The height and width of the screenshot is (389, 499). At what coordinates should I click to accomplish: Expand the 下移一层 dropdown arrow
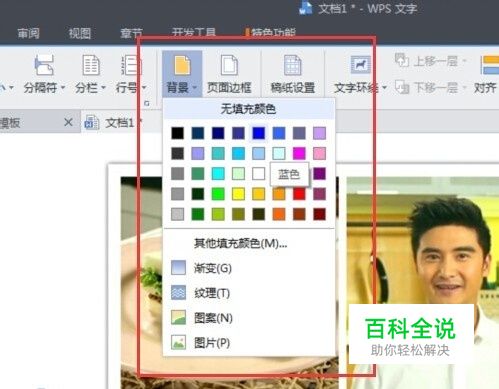[x=464, y=88]
